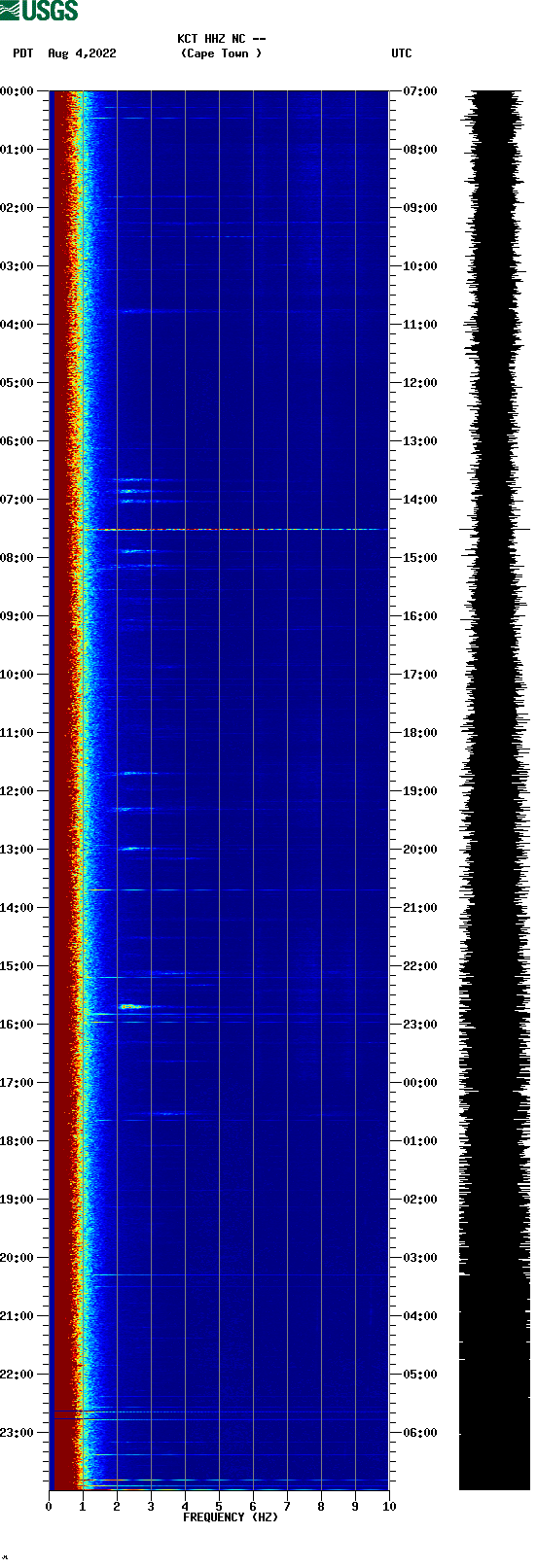The image size is (537, 1568).
Task: Click the 23:00 UTC time label
Action: [x=420, y=1025]
